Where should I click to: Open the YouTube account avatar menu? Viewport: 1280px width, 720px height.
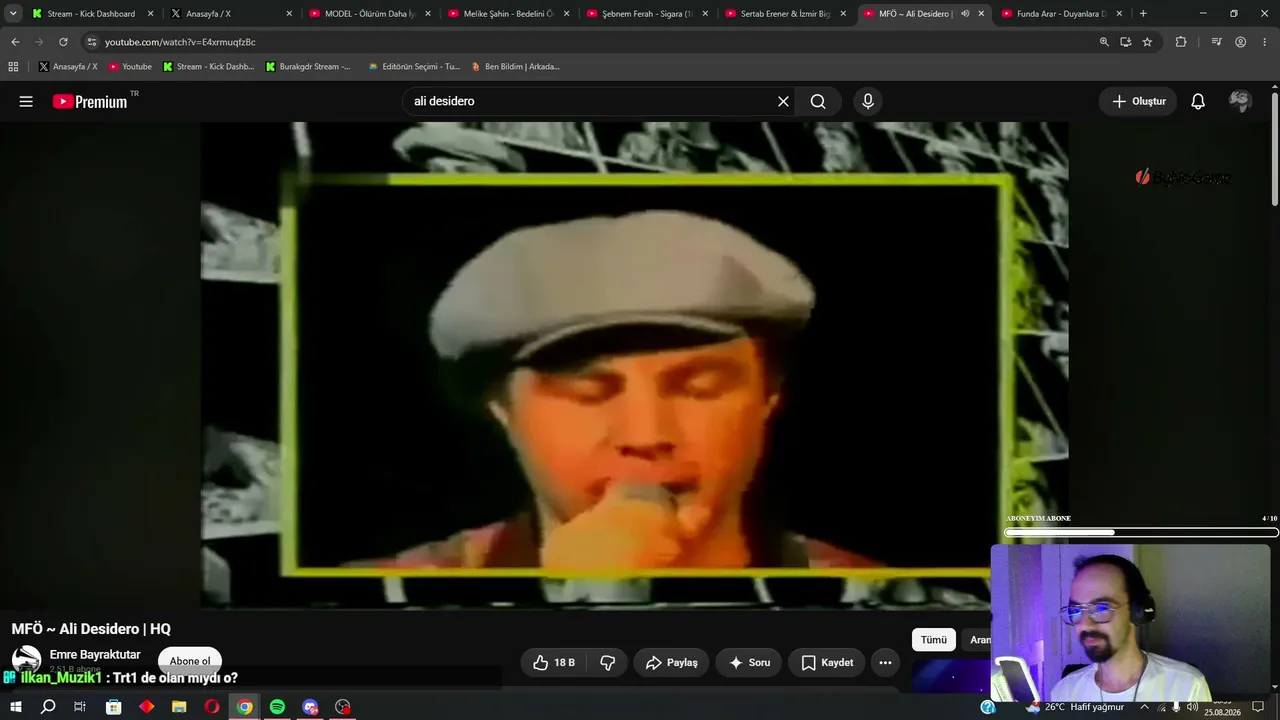coord(1240,101)
